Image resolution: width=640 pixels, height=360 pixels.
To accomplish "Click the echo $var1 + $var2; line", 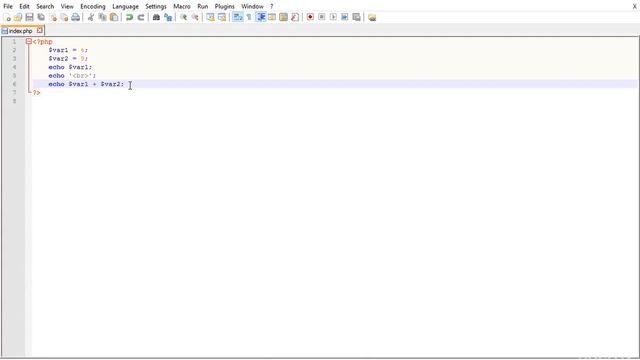I will 86,84.
